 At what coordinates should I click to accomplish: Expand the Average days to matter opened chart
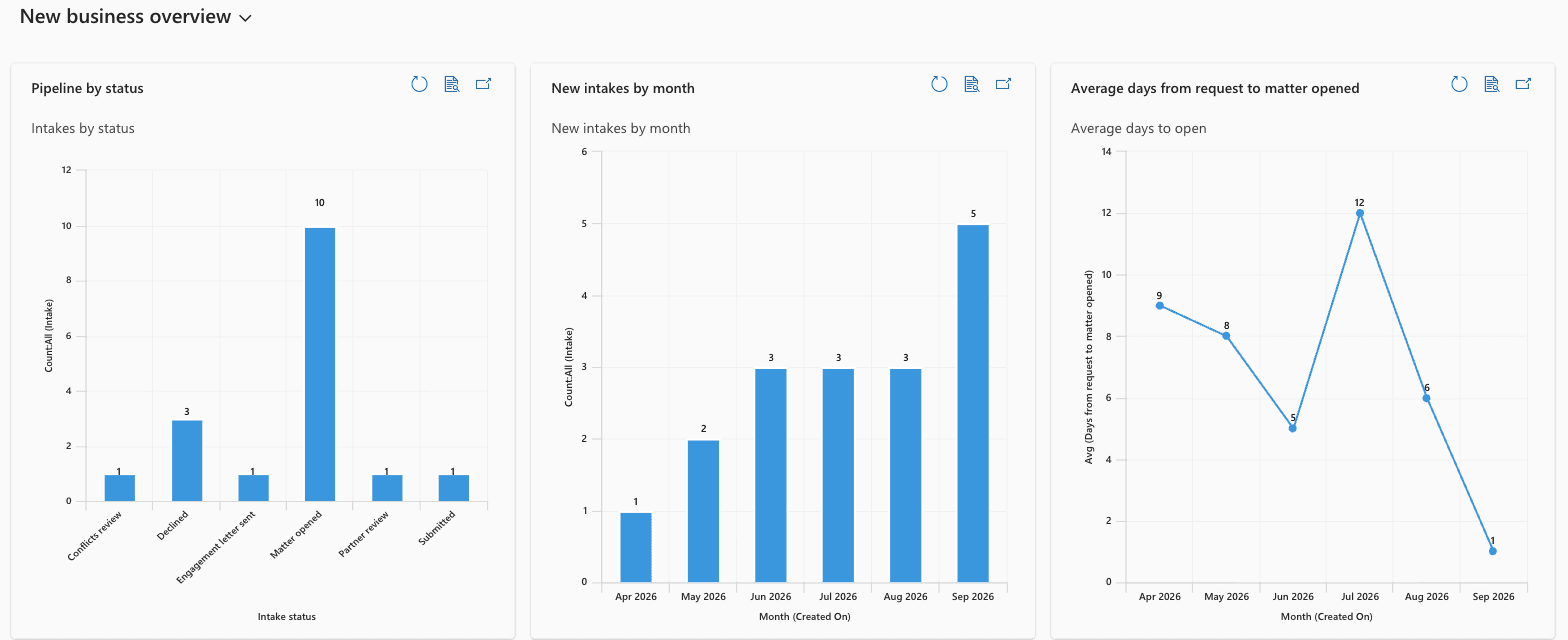1524,85
